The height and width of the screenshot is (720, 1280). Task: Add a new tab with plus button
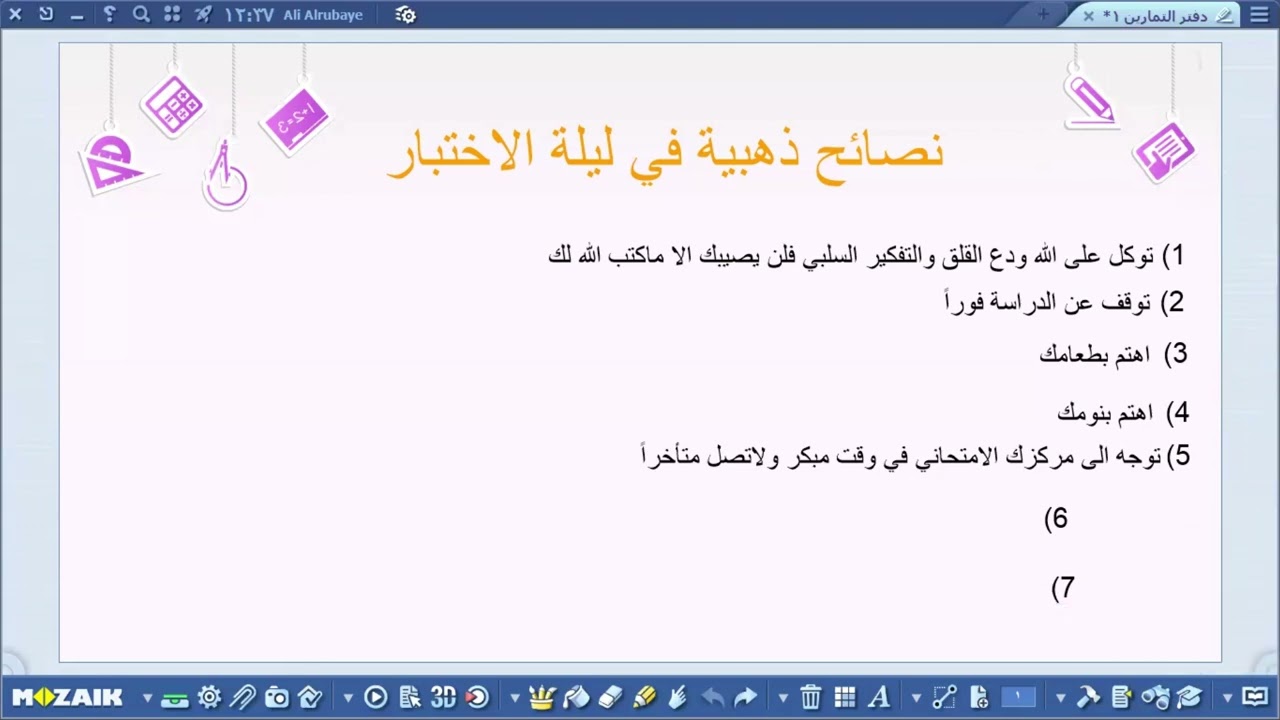[x=1043, y=14]
